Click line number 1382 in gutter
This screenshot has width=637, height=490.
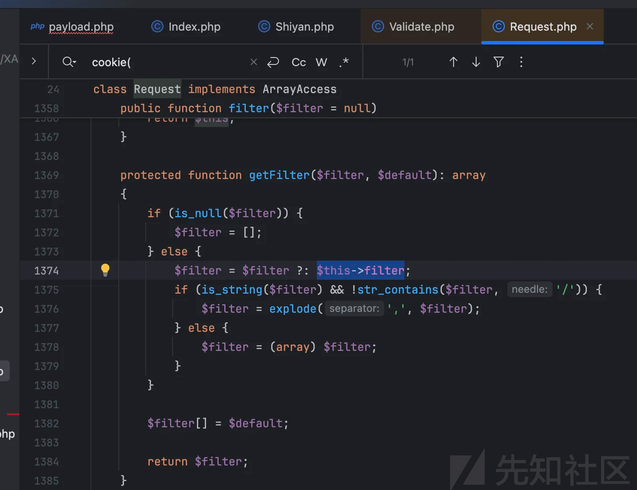pyautogui.click(x=46, y=423)
